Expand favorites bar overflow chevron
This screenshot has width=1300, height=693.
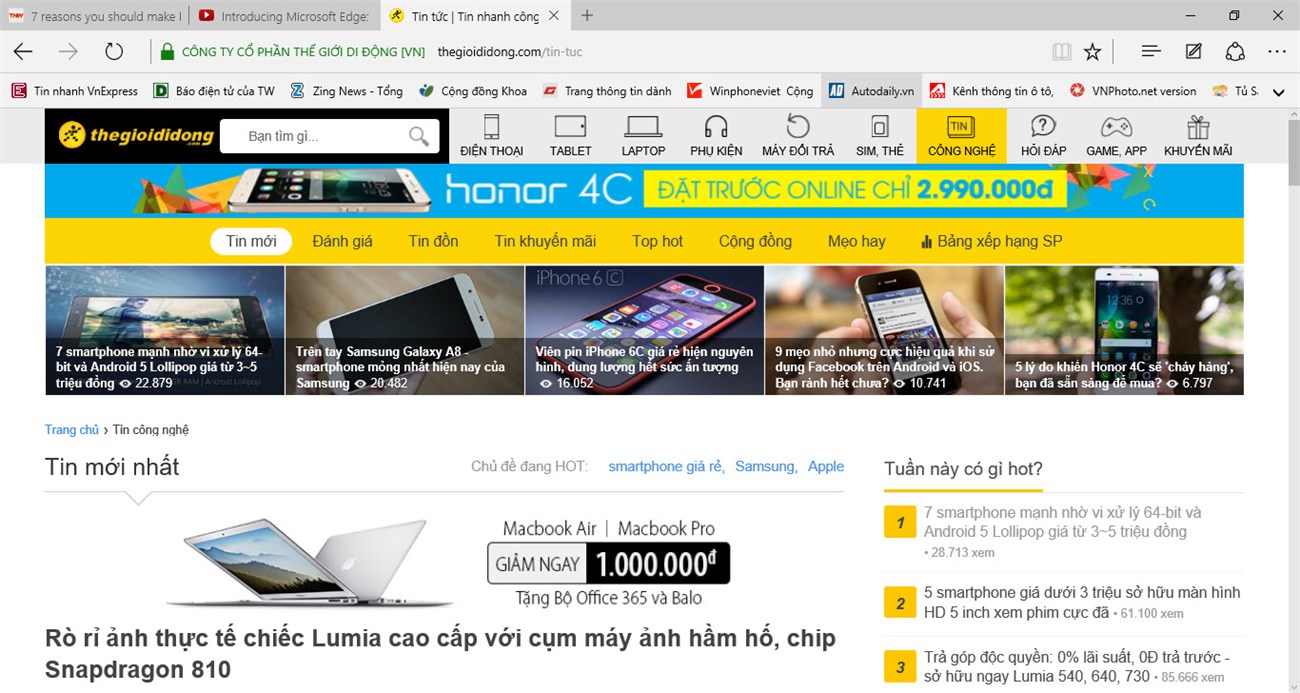click(1278, 91)
